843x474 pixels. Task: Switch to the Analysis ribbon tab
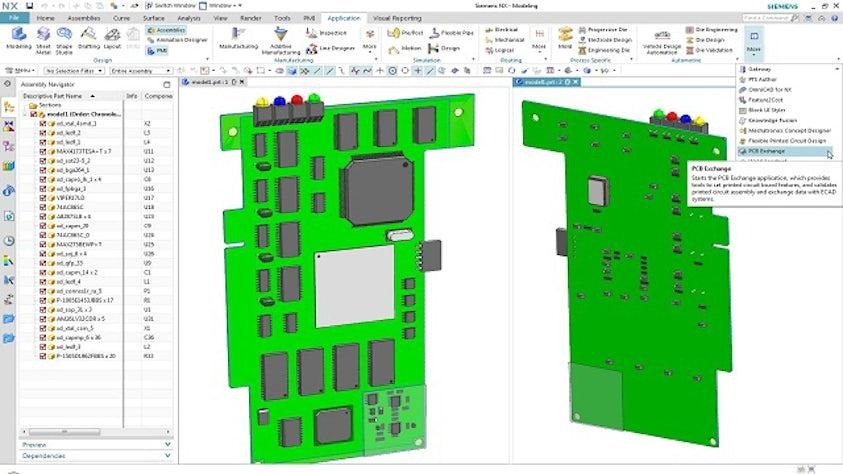pos(188,18)
